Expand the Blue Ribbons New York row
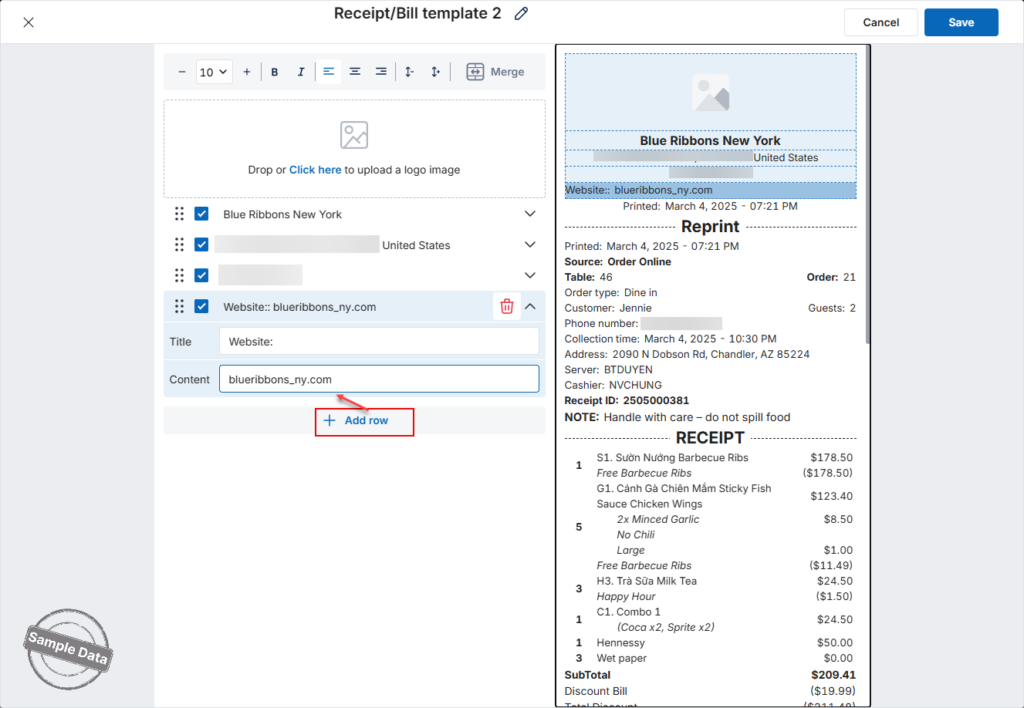The image size is (1024, 708). (530, 214)
